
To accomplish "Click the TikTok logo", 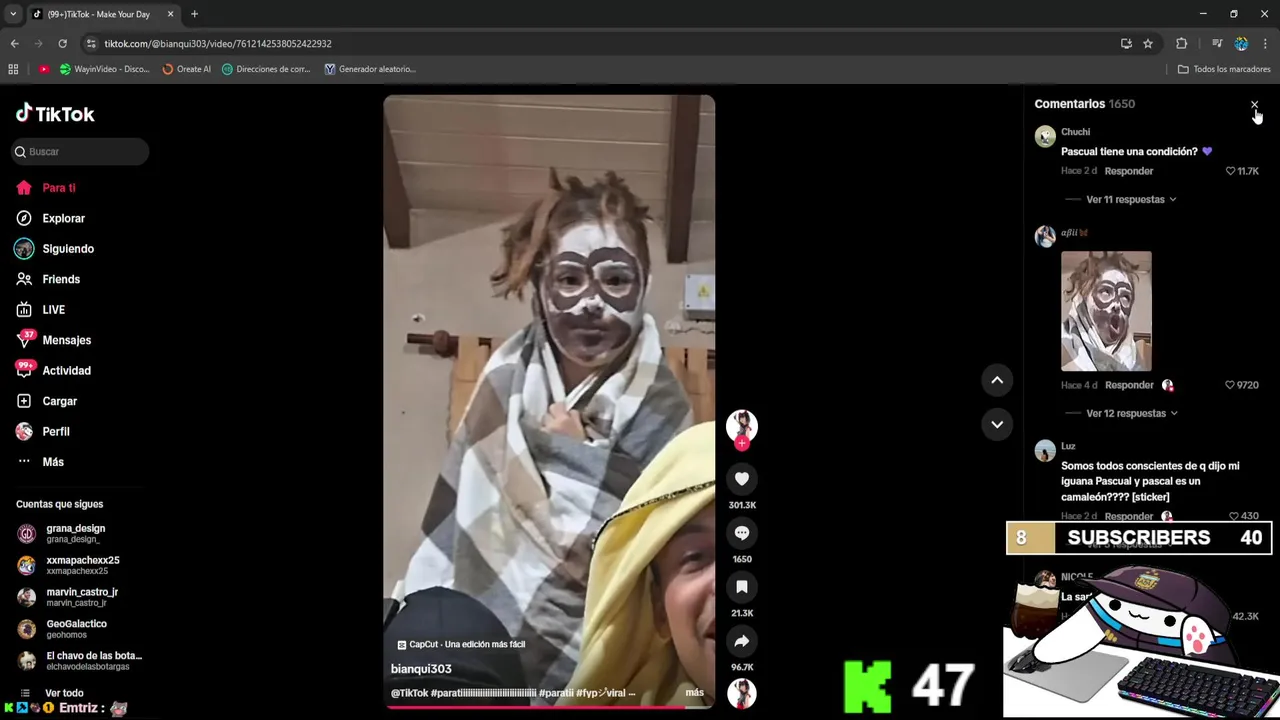I will pos(55,113).
